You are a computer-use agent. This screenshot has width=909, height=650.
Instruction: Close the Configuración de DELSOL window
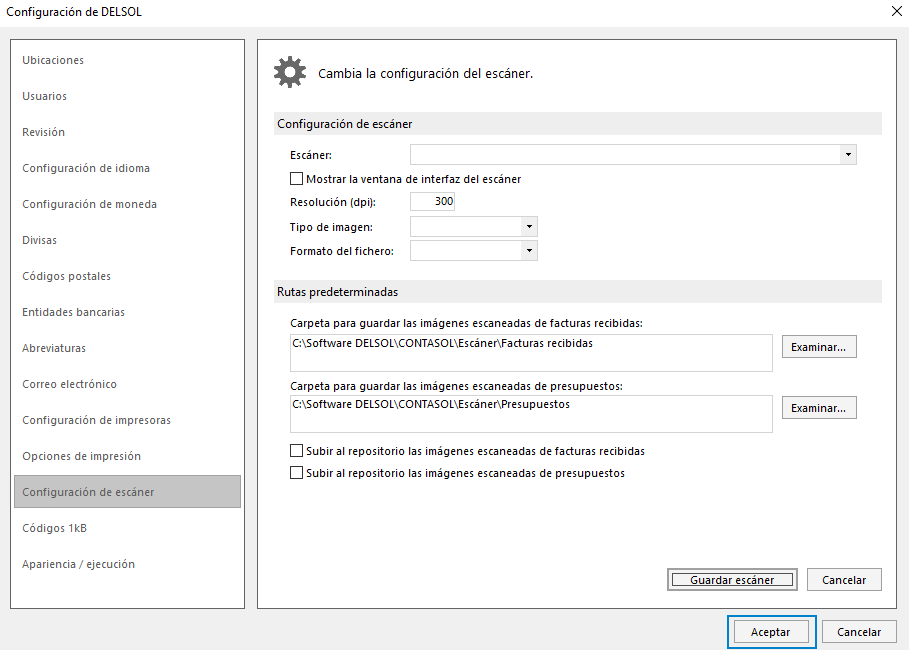click(x=896, y=11)
